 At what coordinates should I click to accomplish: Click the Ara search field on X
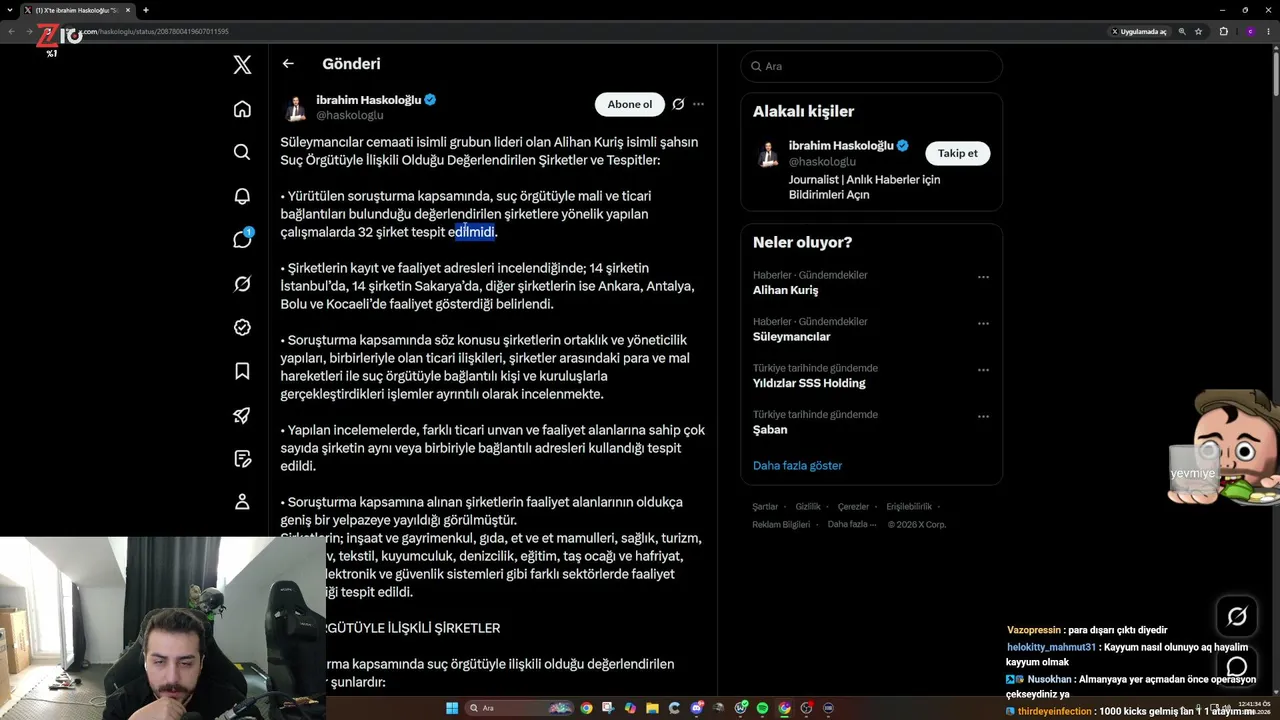[872, 66]
